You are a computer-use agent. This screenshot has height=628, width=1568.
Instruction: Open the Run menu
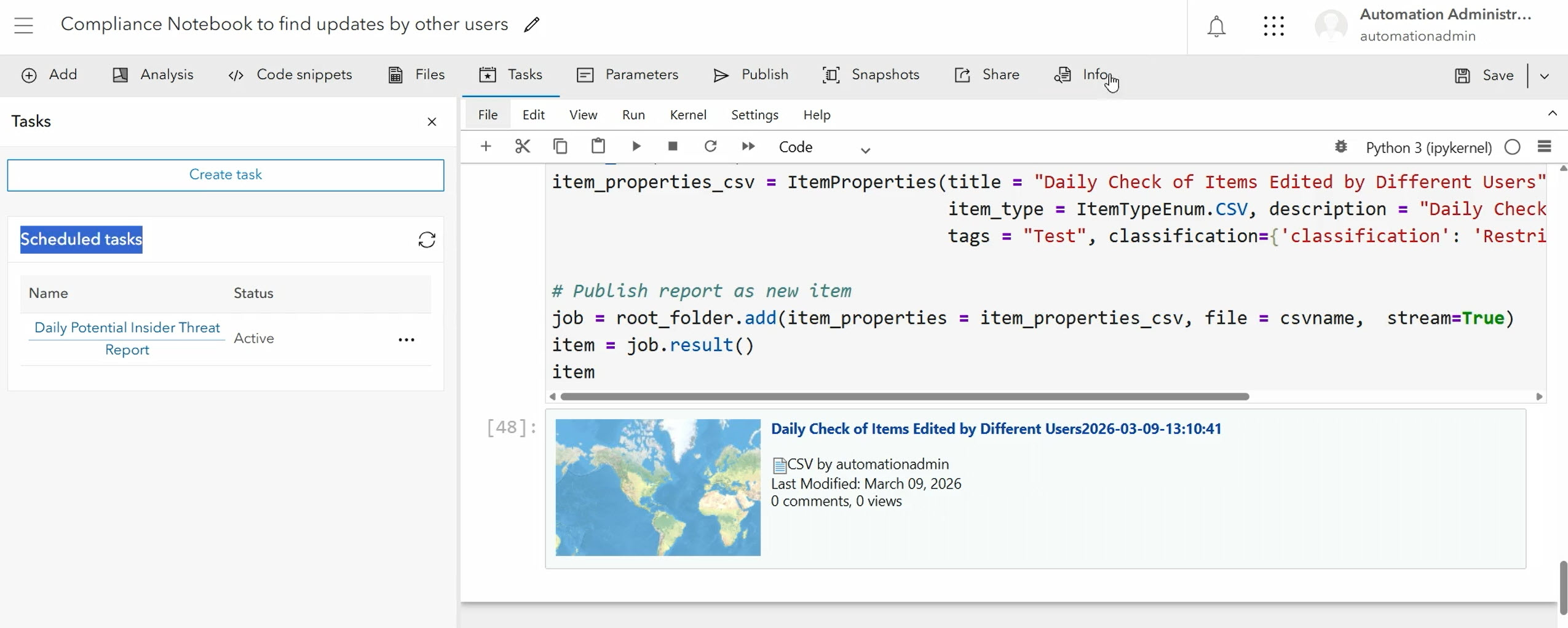coord(633,115)
